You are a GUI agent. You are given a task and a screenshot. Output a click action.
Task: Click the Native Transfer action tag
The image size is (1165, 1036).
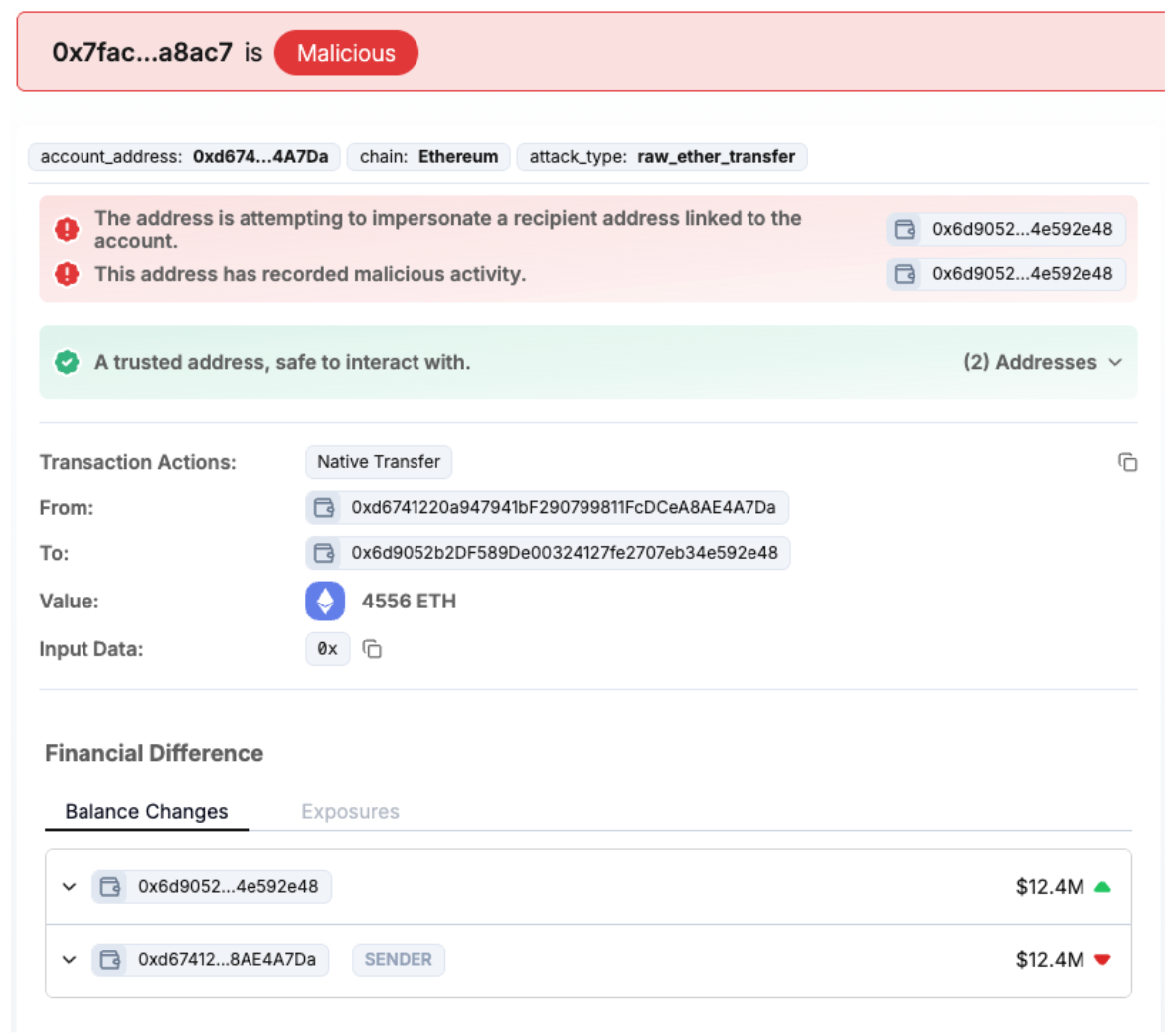click(x=379, y=462)
